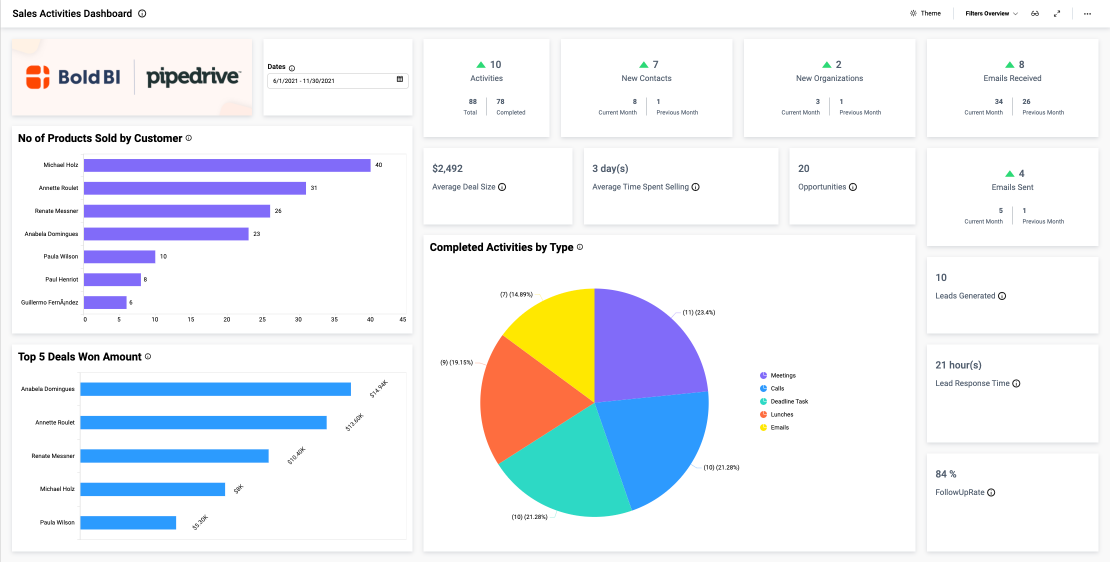This screenshot has width=1110, height=562.
Task: Click info icon beside Completed Activities by Type
Action: [580, 247]
